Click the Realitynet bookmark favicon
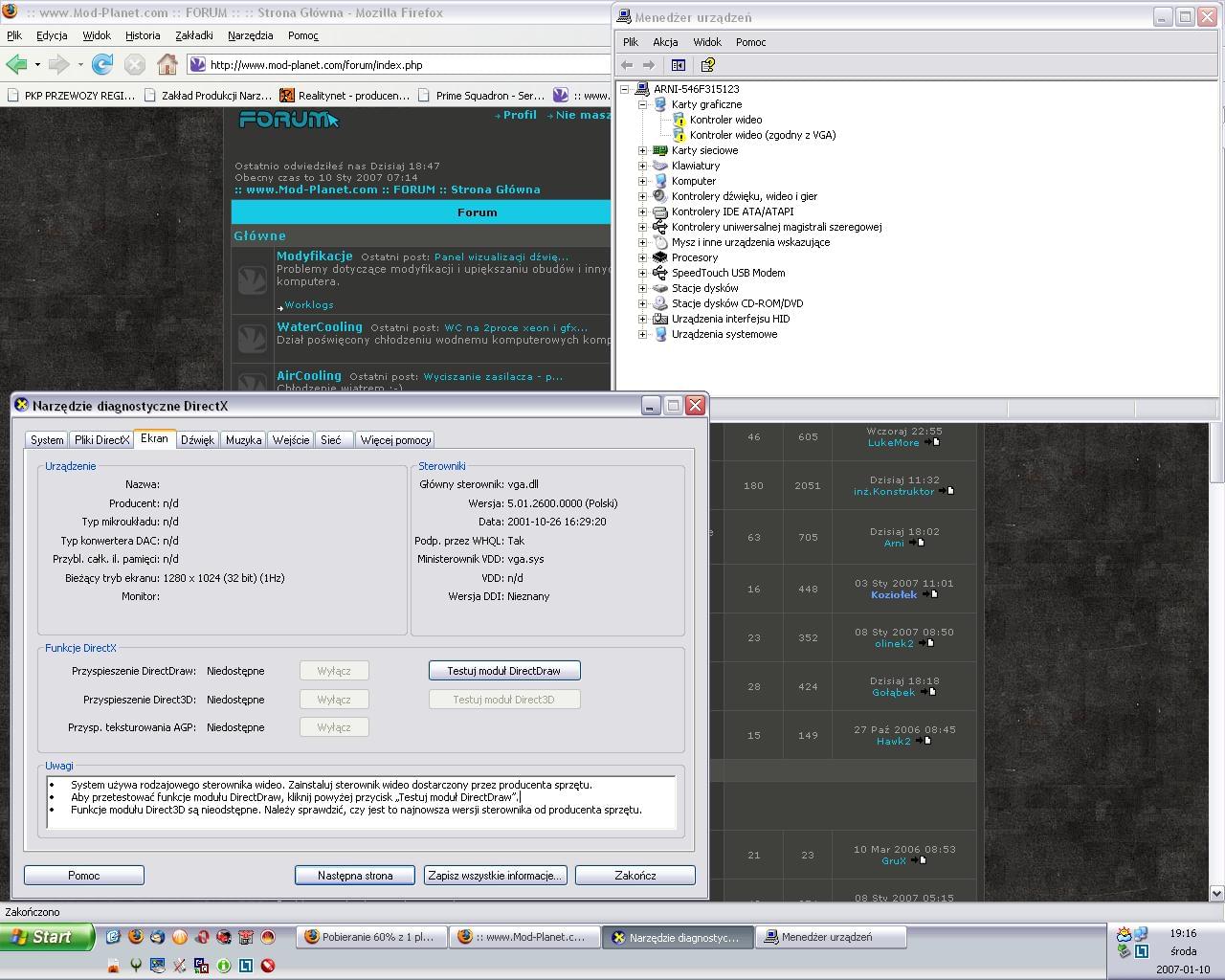The height and width of the screenshot is (980, 1225). [x=286, y=95]
